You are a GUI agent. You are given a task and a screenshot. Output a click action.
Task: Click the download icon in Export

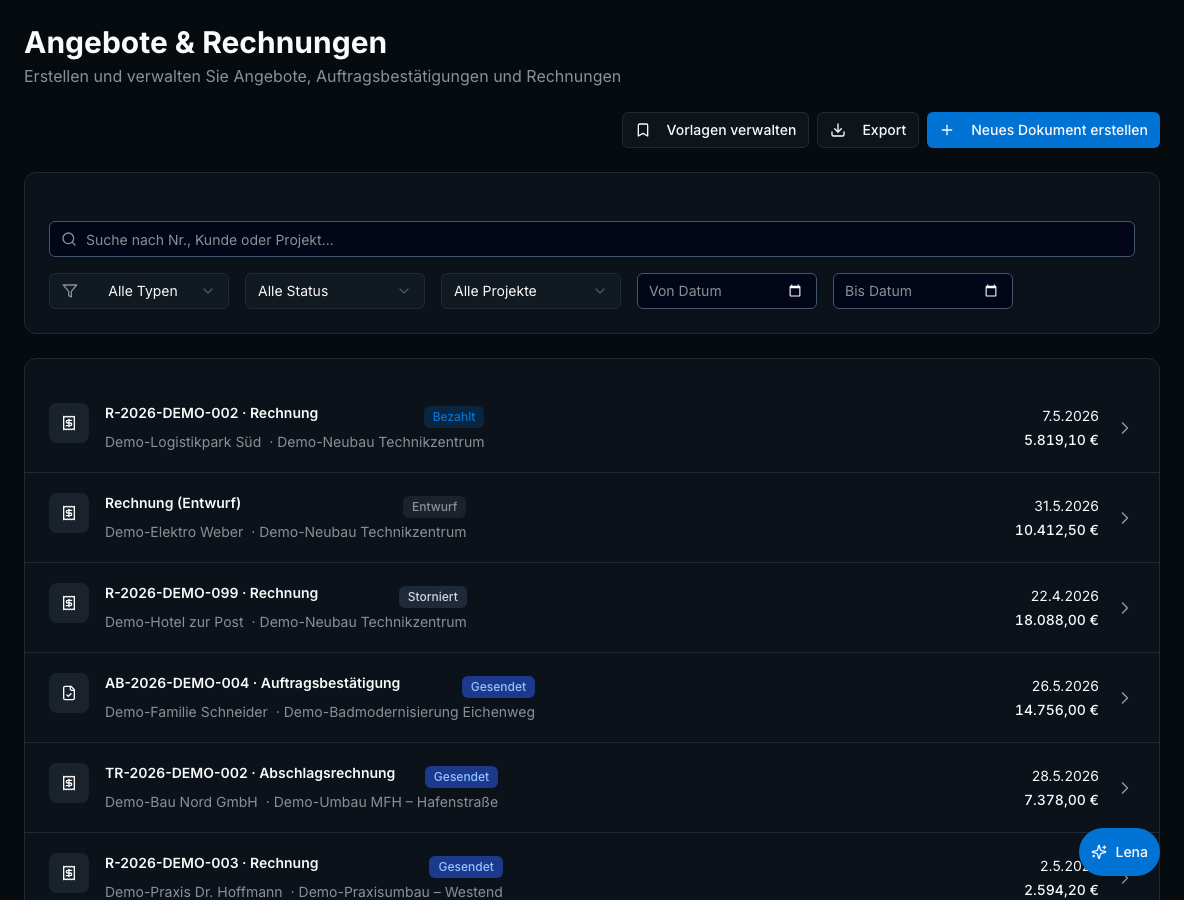[x=837, y=130]
